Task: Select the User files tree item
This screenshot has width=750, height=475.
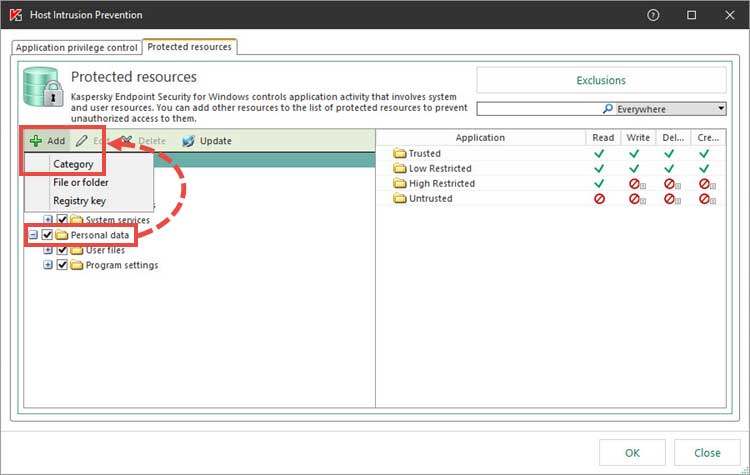Action: click(x=105, y=250)
